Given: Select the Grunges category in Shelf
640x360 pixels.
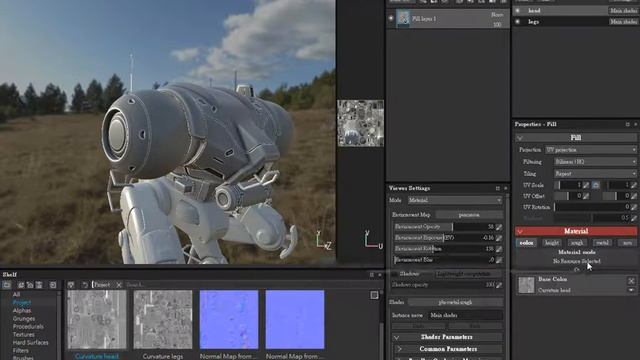Looking at the screenshot, I should click(x=24, y=319).
